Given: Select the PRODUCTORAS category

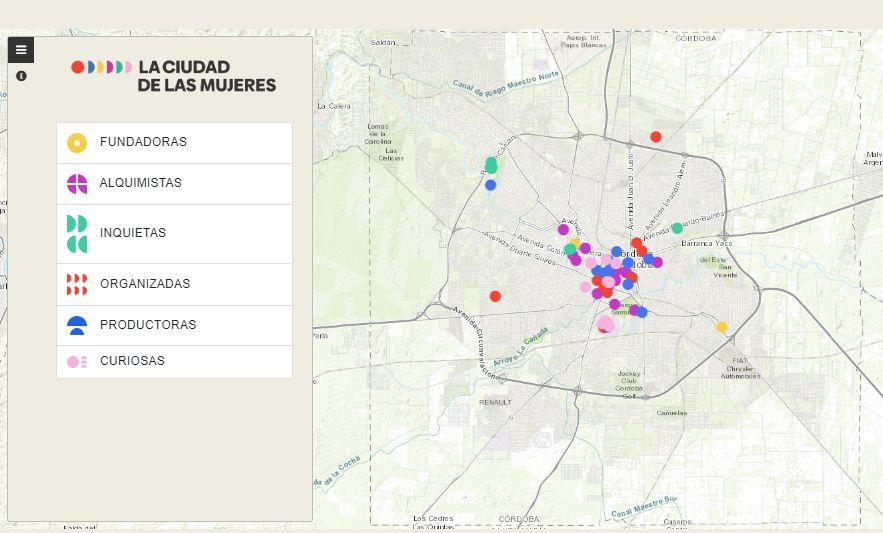Looking at the screenshot, I should (175, 326).
